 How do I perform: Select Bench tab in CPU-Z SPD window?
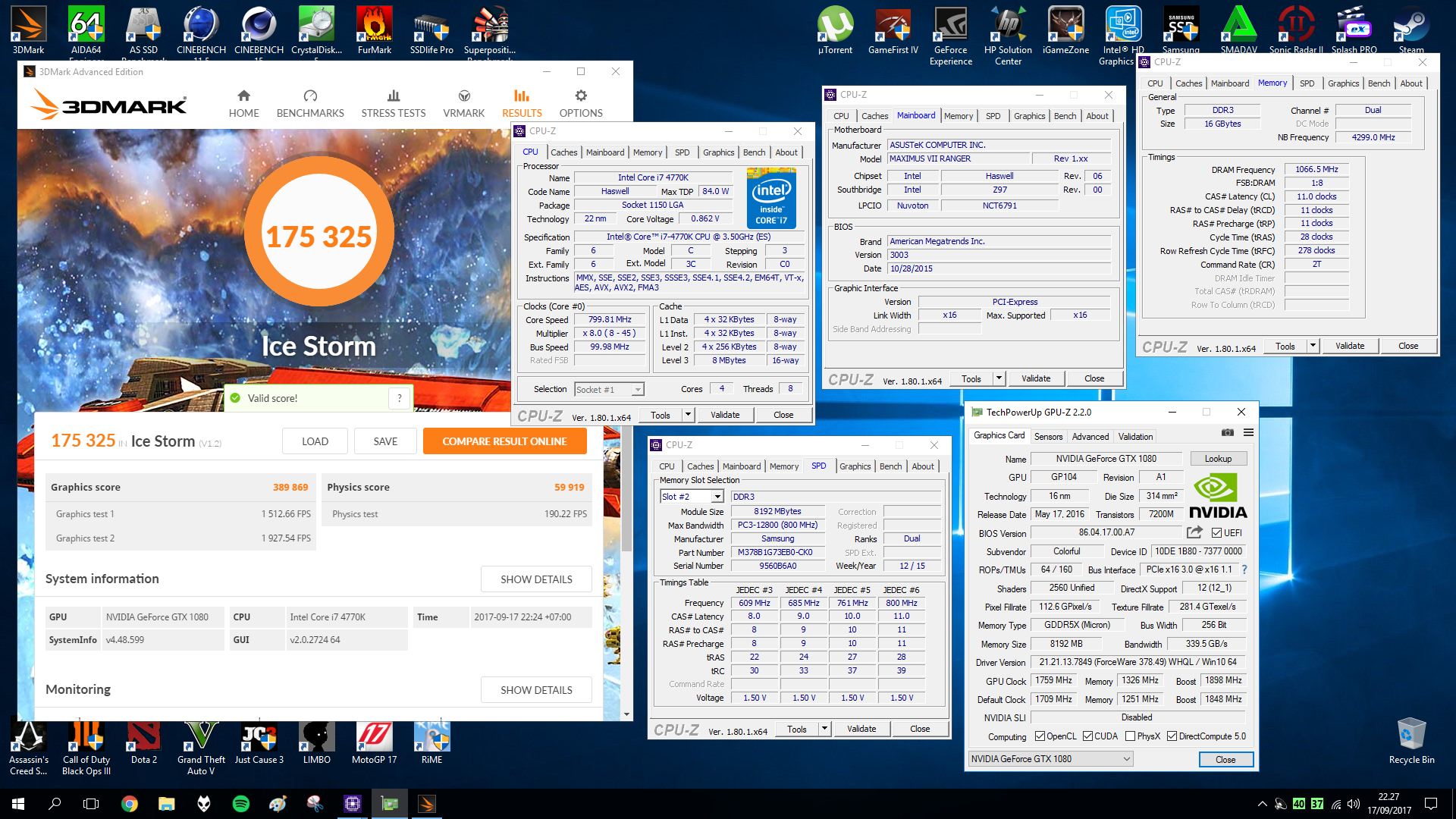pyautogui.click(x=890, y=466)
